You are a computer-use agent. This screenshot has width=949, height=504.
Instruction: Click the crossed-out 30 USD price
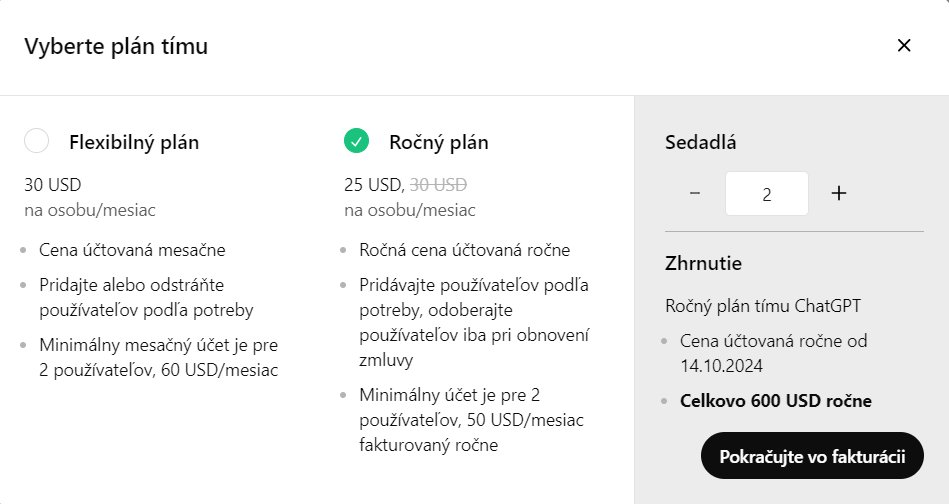[x=438, y=185]
